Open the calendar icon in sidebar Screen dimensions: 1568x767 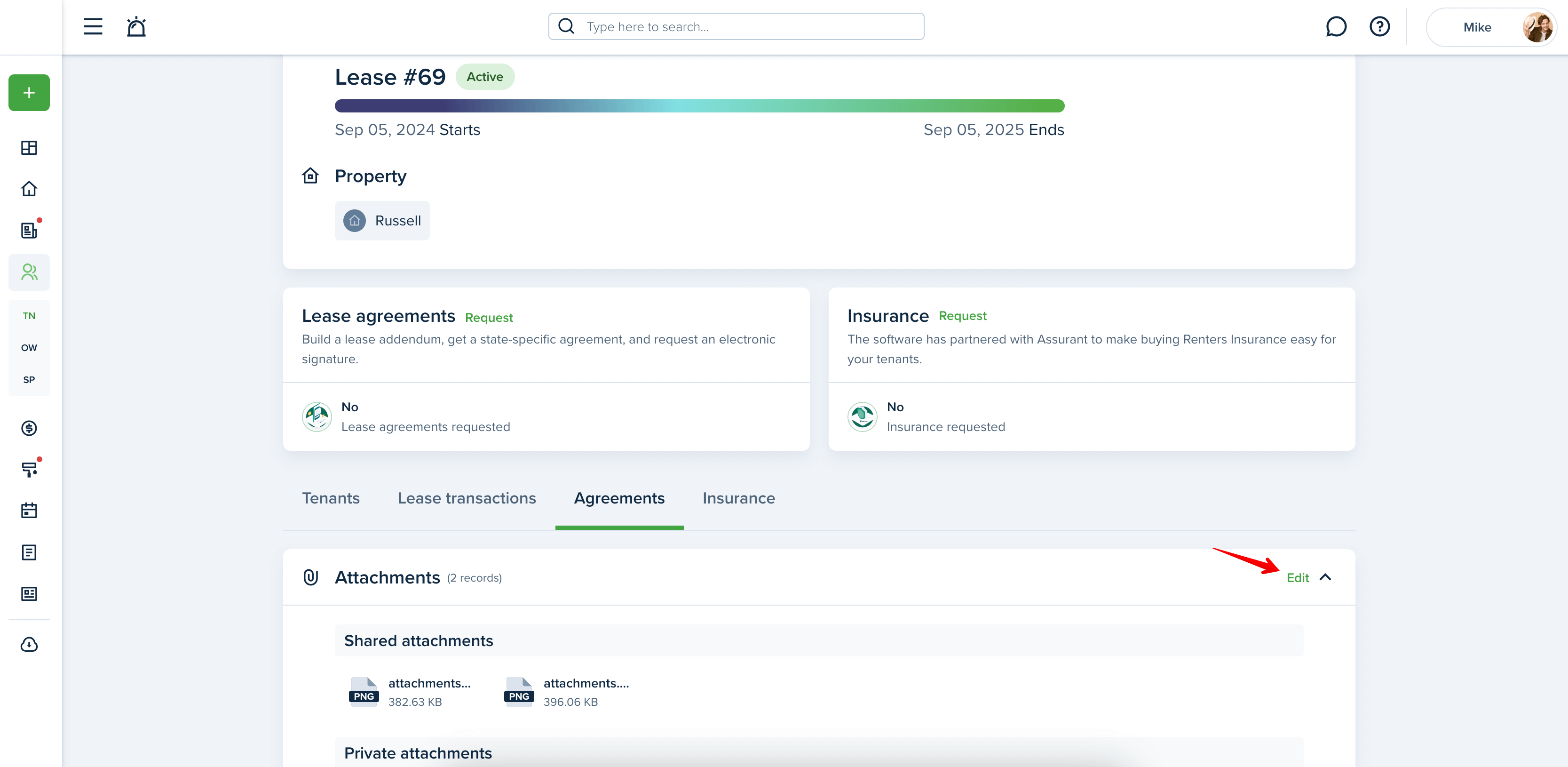(x=29, y=511)
